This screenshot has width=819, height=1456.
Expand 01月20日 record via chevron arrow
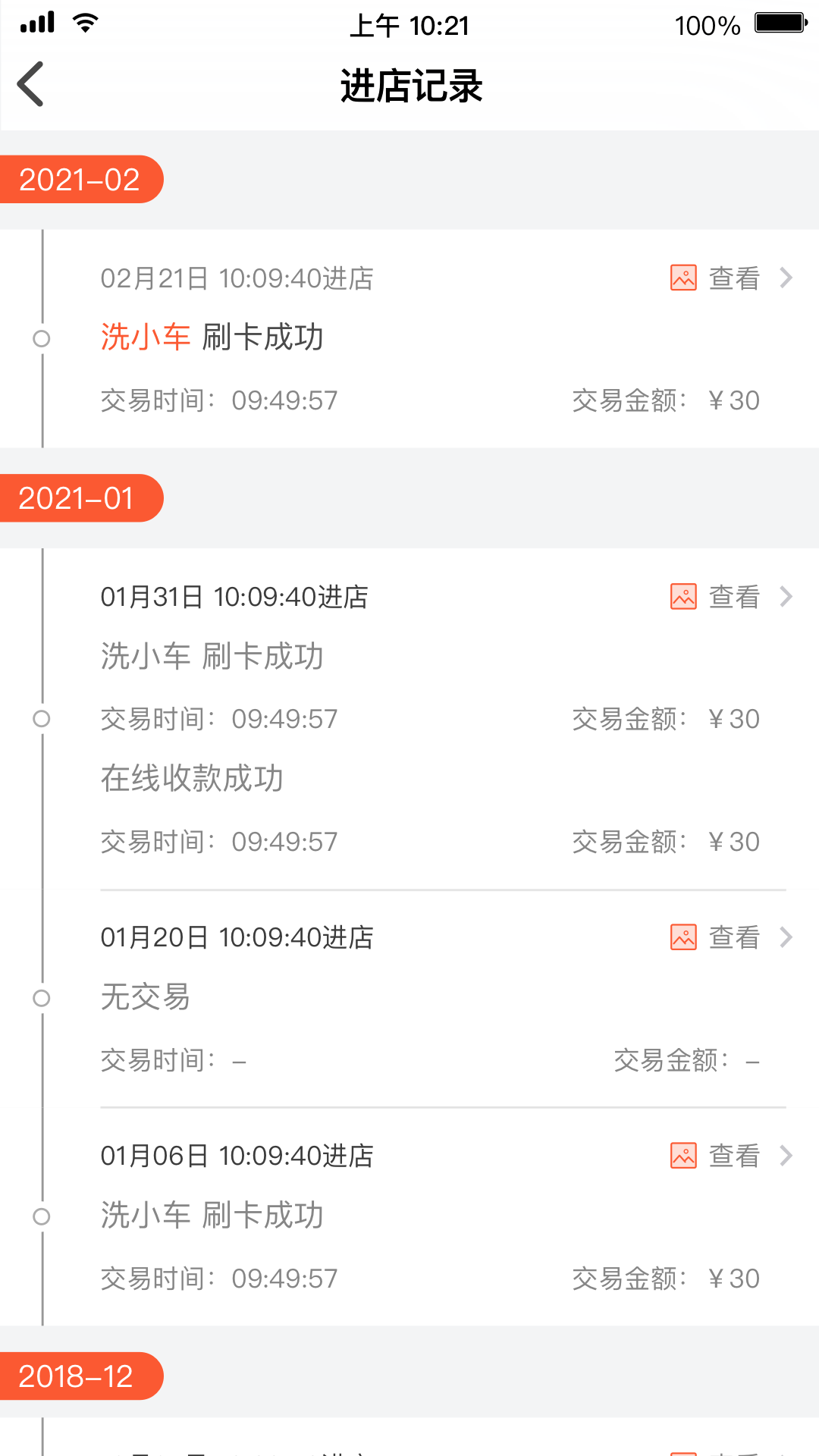(x=786, y=937)
